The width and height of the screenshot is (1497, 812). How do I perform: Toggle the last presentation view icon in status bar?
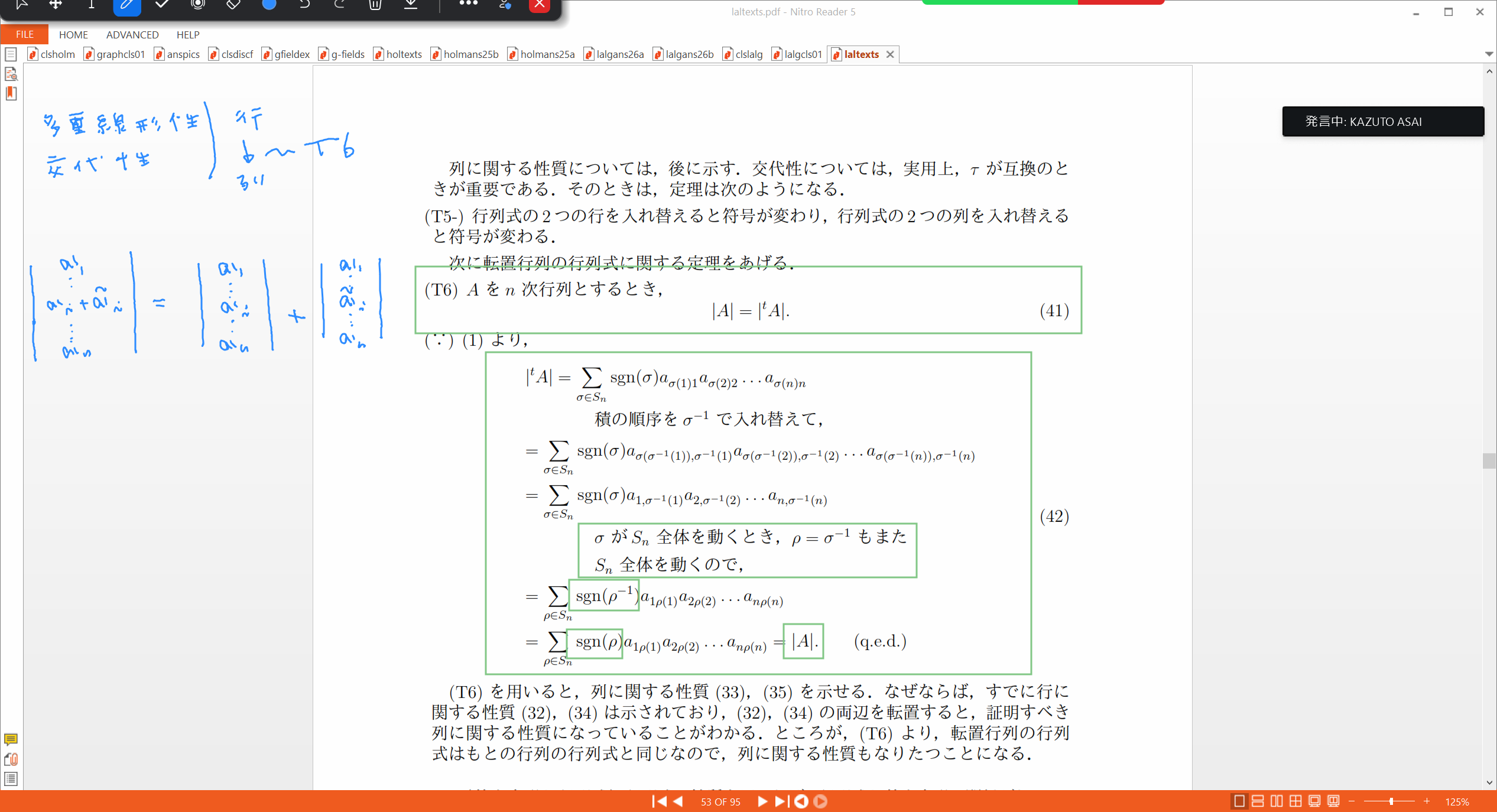click(1333, 801)
